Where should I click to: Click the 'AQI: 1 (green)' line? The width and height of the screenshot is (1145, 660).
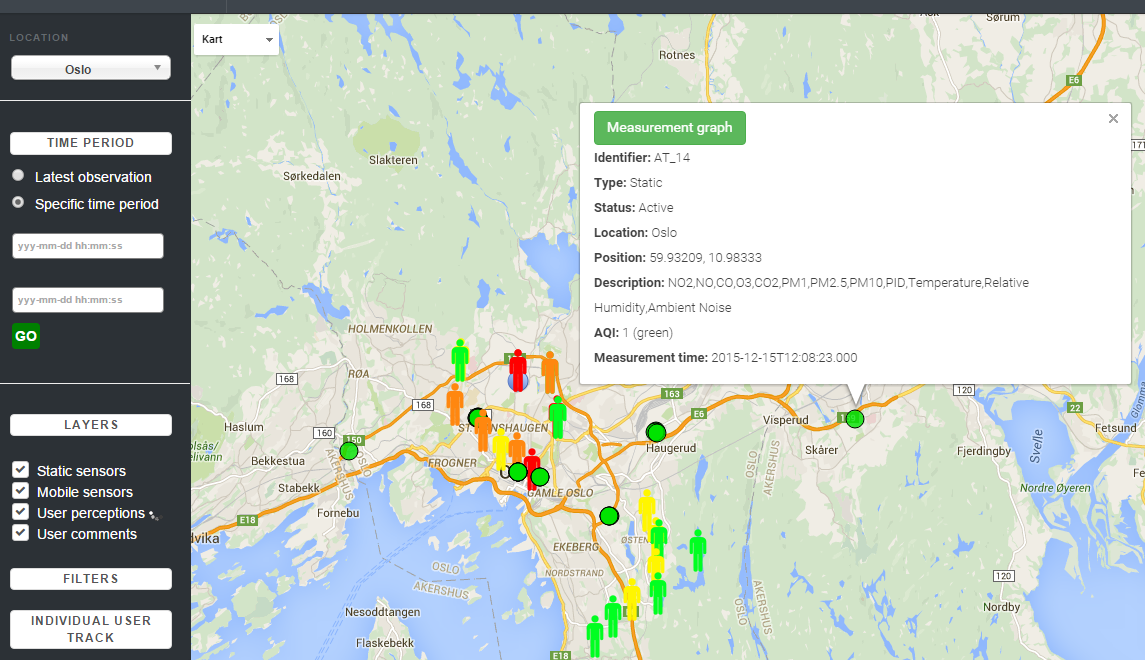[633, 333]
